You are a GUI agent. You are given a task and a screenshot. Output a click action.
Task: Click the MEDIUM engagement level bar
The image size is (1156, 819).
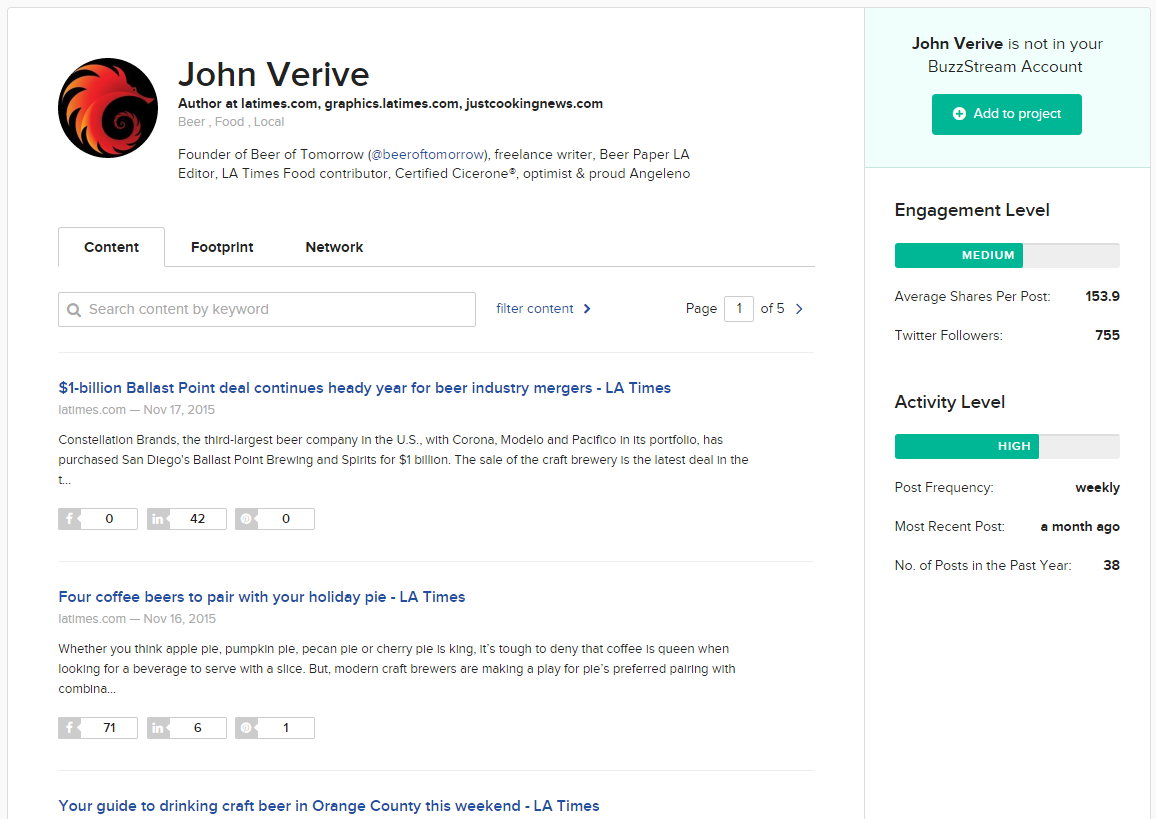(958, 255)
